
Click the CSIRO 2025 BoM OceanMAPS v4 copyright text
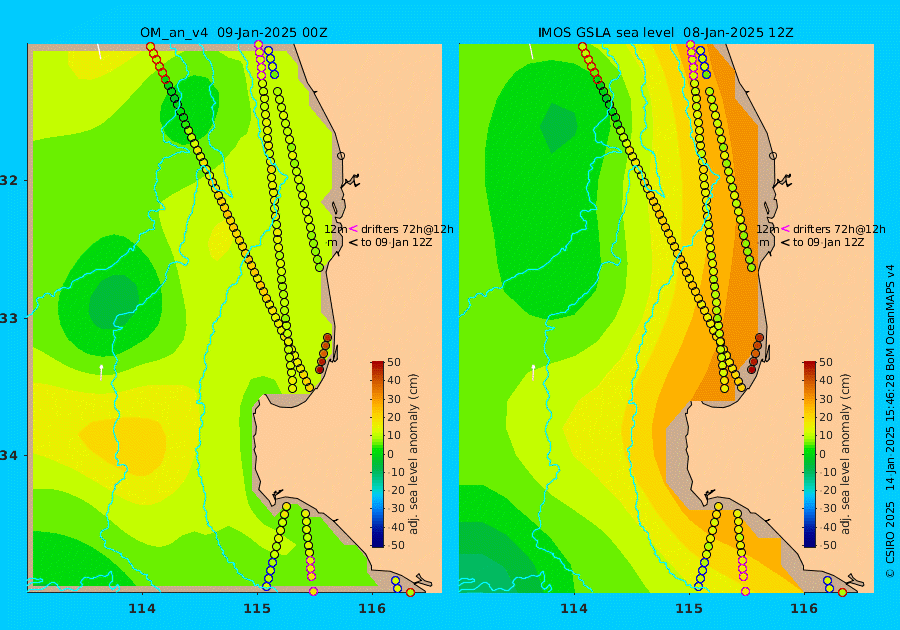coord(890,421)
